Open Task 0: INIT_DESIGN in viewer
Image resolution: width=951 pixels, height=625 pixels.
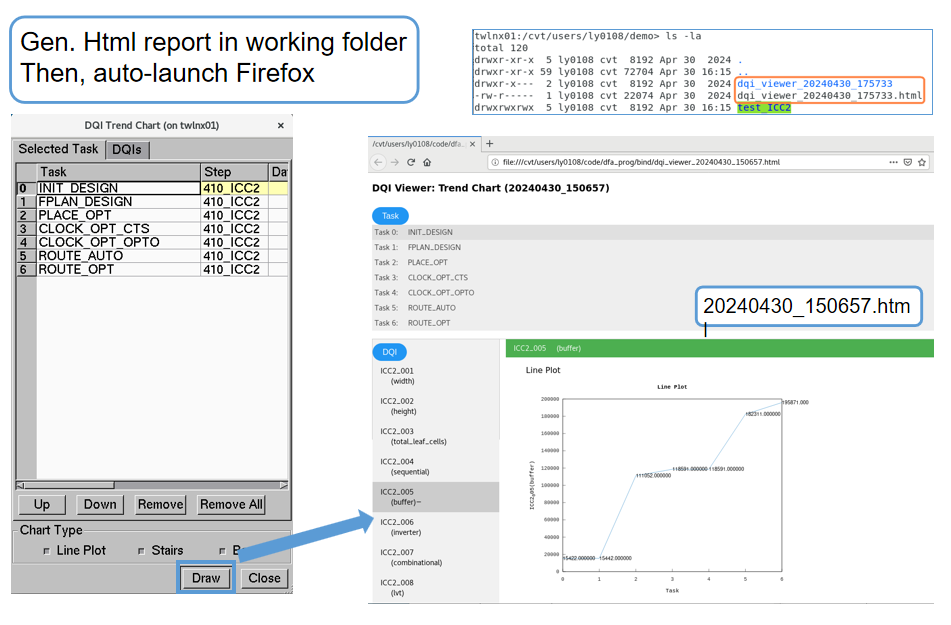coord(653,232)
